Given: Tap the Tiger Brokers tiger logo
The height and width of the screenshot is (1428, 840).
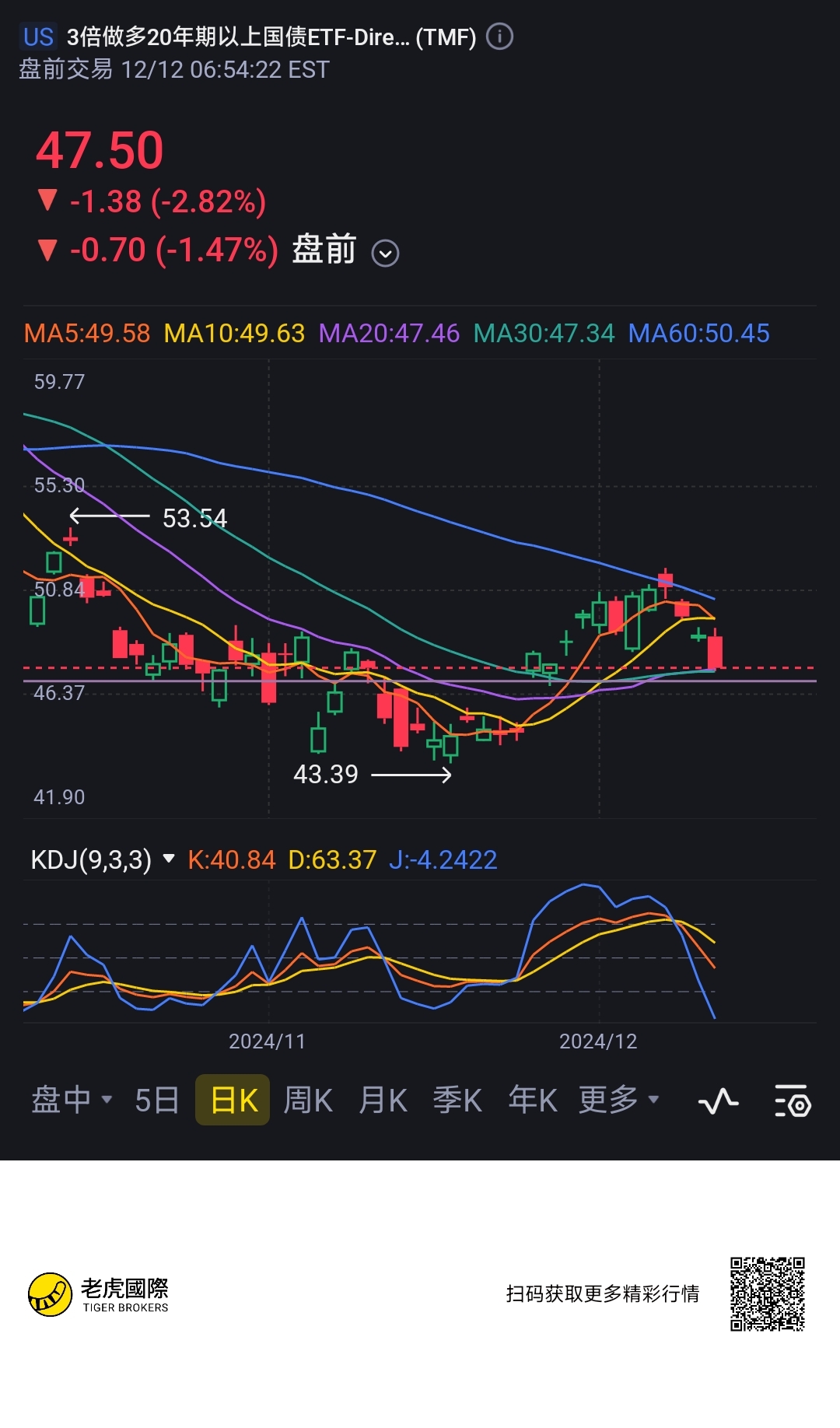Looking at the screenshot, I should (50, 1294).
